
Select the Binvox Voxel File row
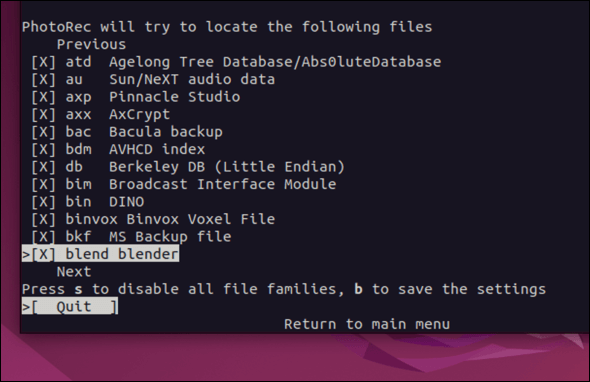coord(153,219)
